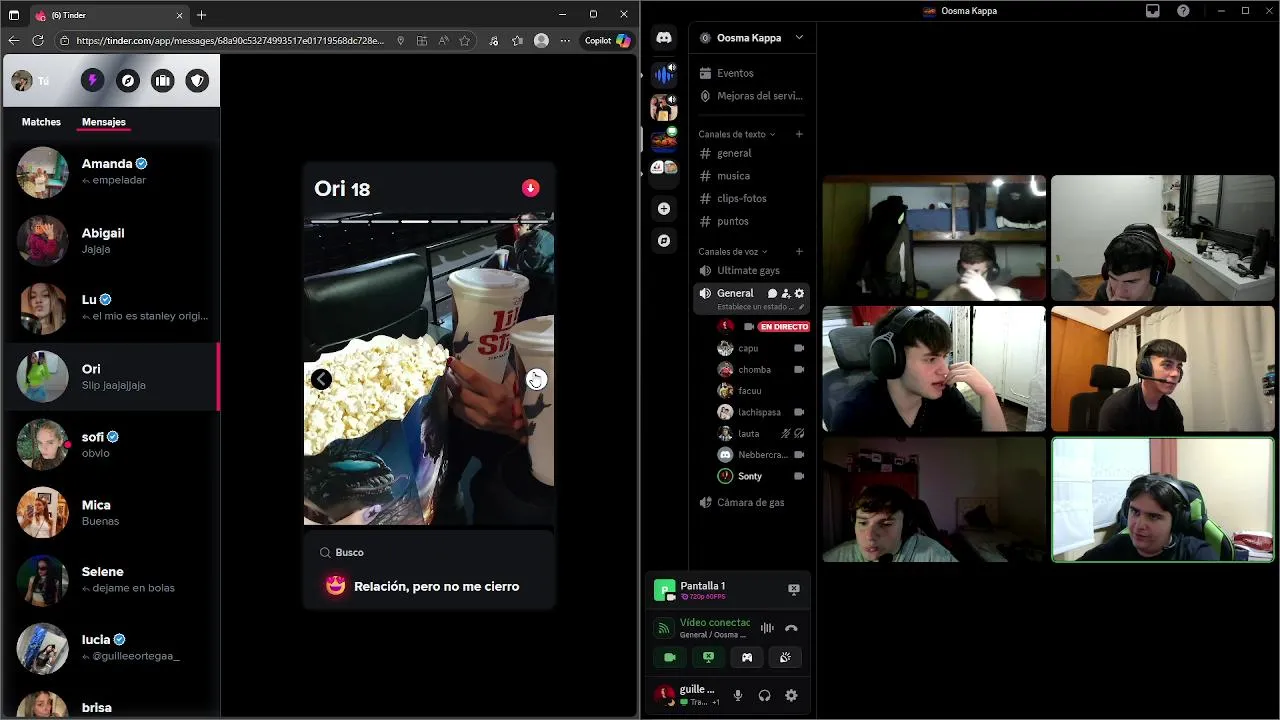Refresh the Tinder page
The image size is (1280, 720).
pos(38,41)
